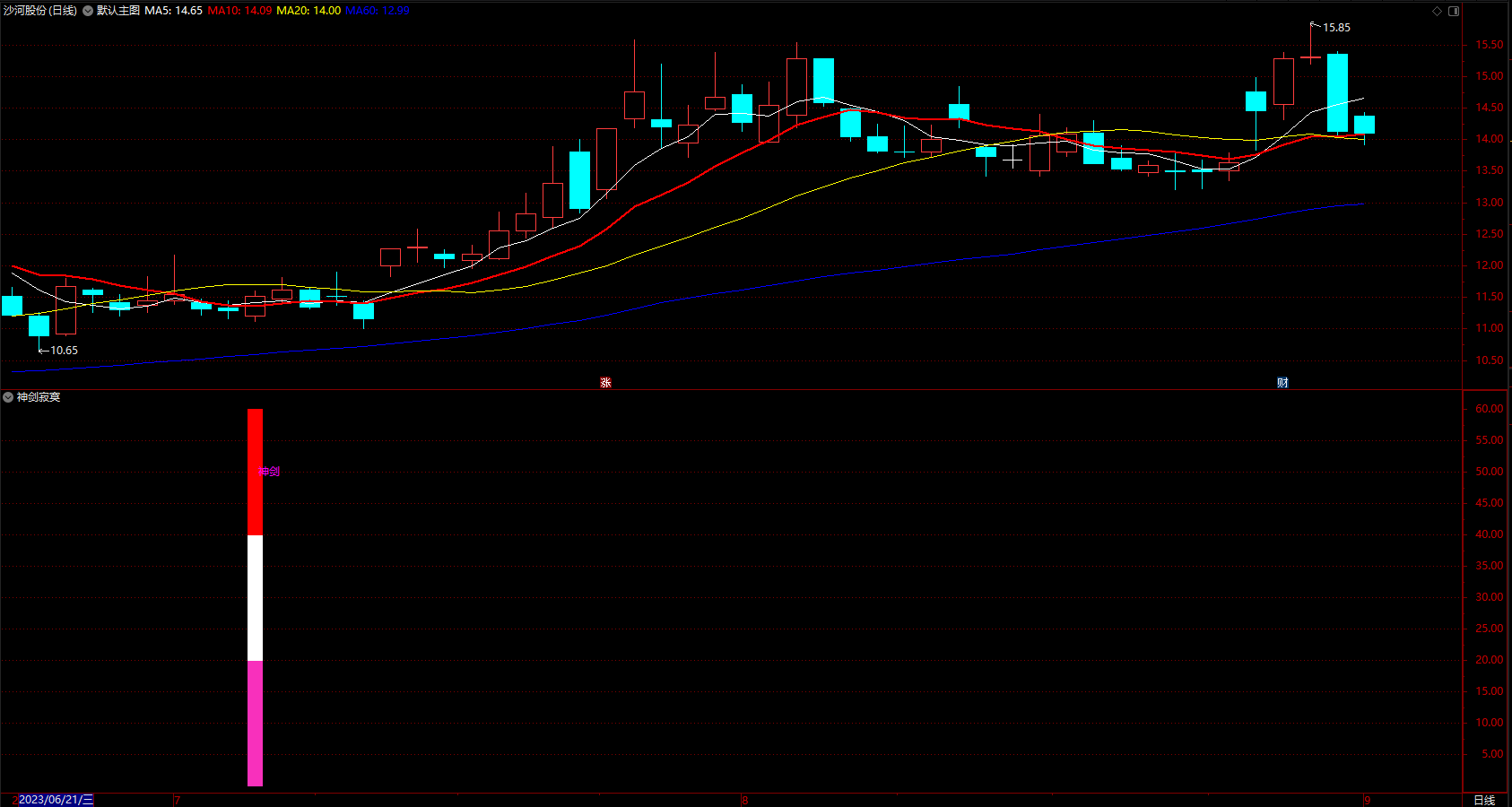Click the 10.65 low price label

point(64,351)
